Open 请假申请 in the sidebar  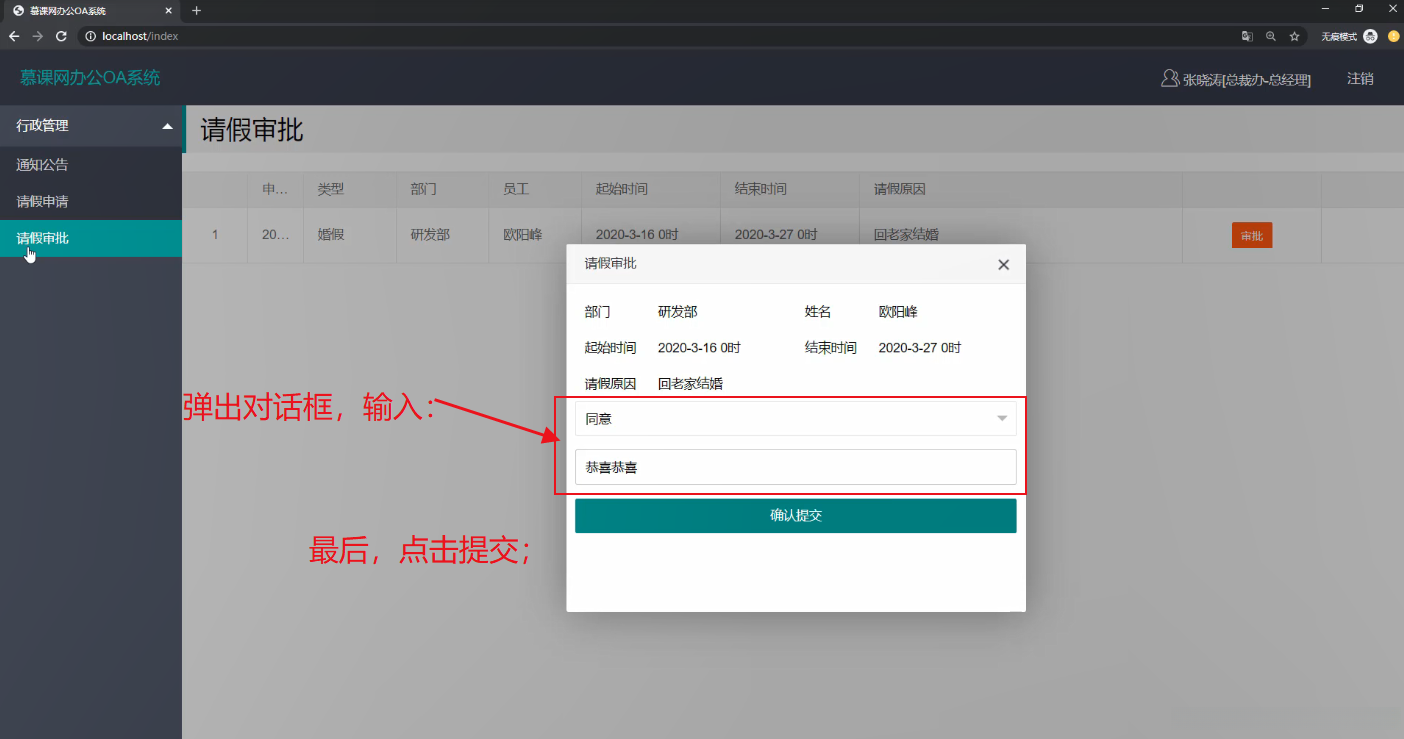click(42, 202)
